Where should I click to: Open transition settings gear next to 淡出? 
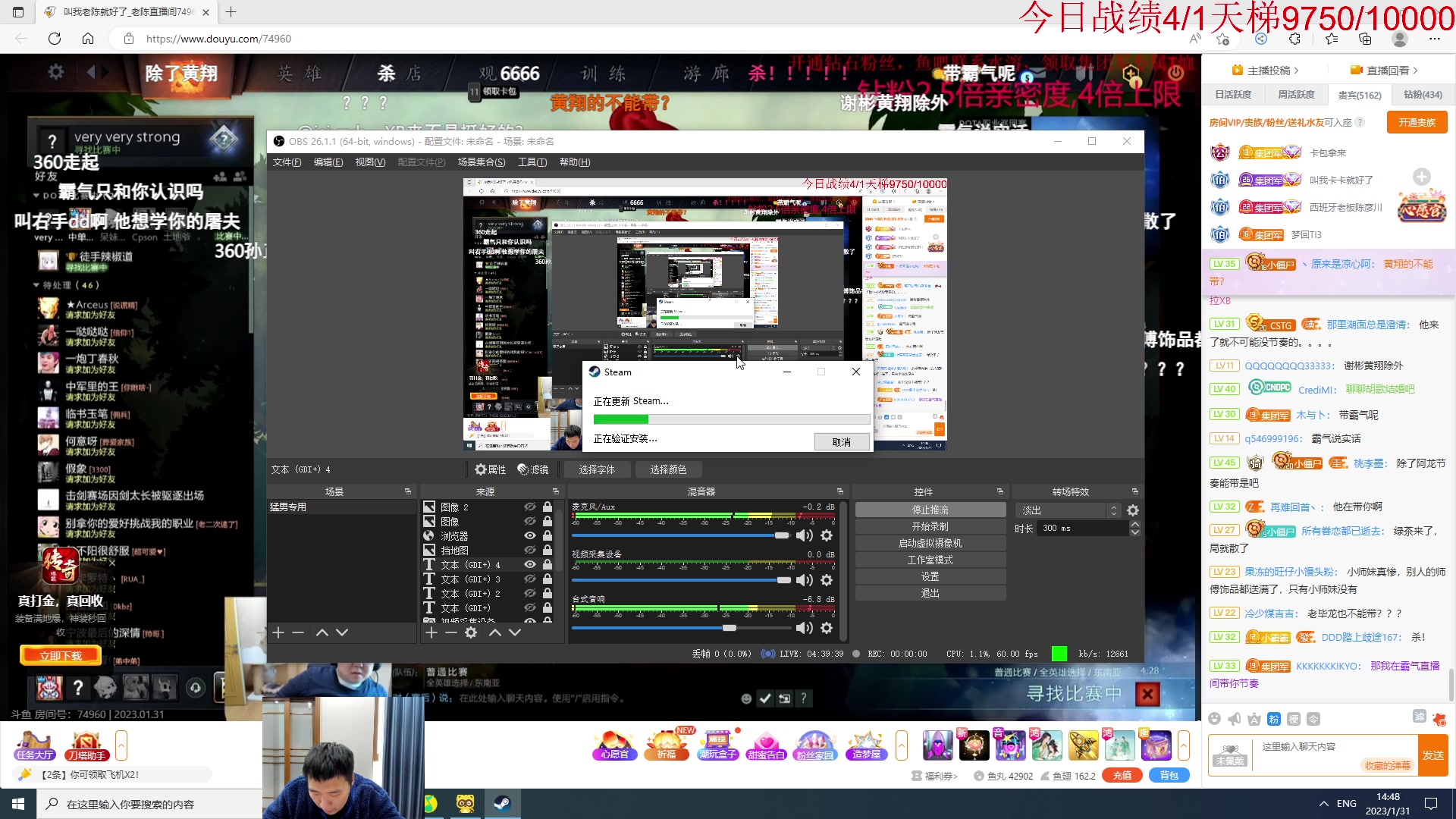pyautogui.click(x=1133, y=510)
